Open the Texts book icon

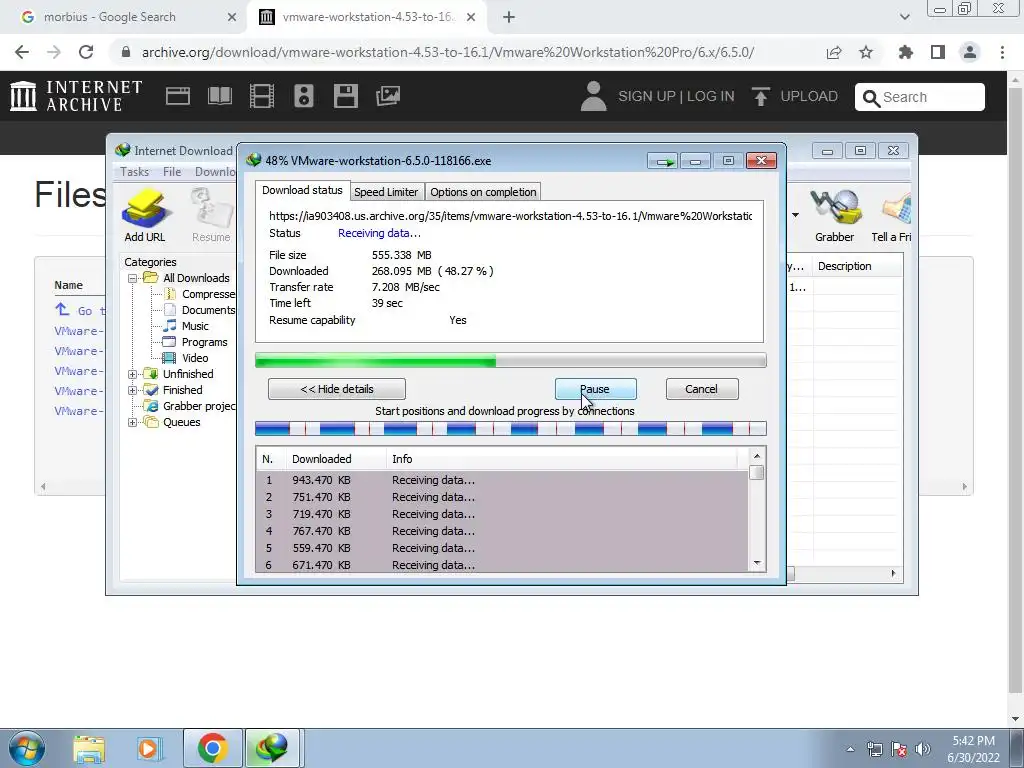click(x=219, y=96)
